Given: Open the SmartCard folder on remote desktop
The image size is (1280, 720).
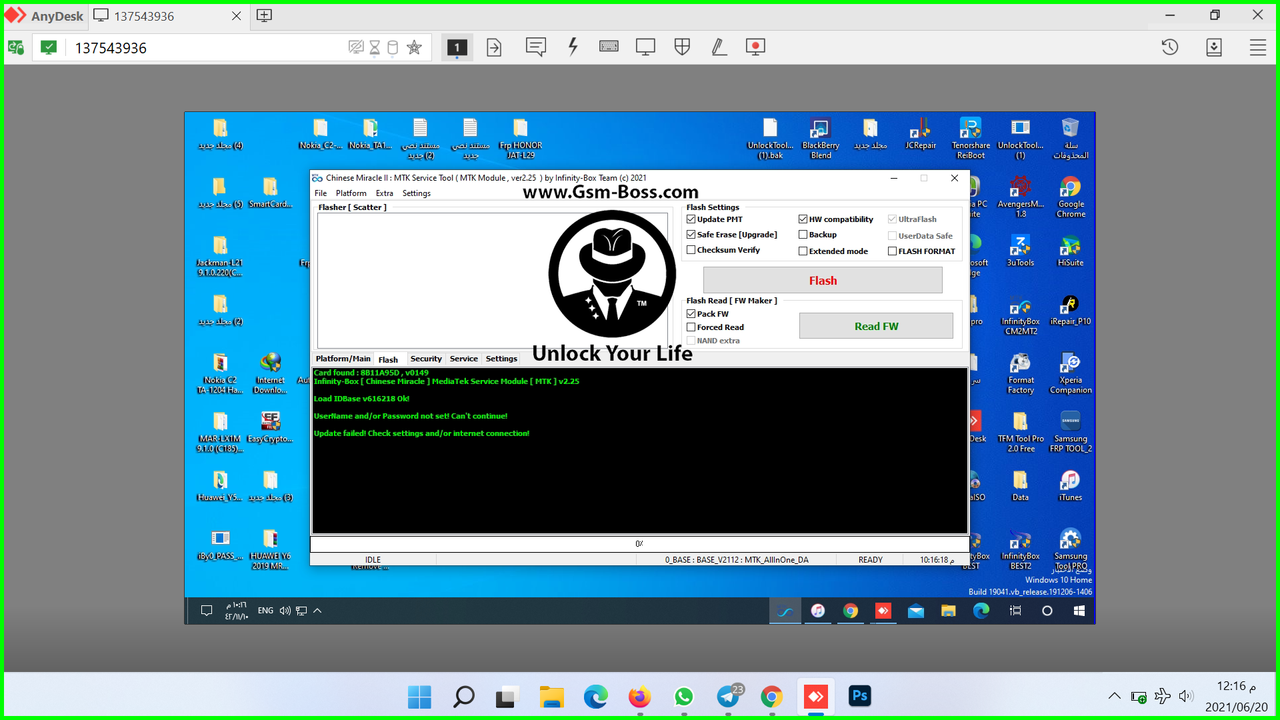Looking at the screenshot, I should pos(269,193).
